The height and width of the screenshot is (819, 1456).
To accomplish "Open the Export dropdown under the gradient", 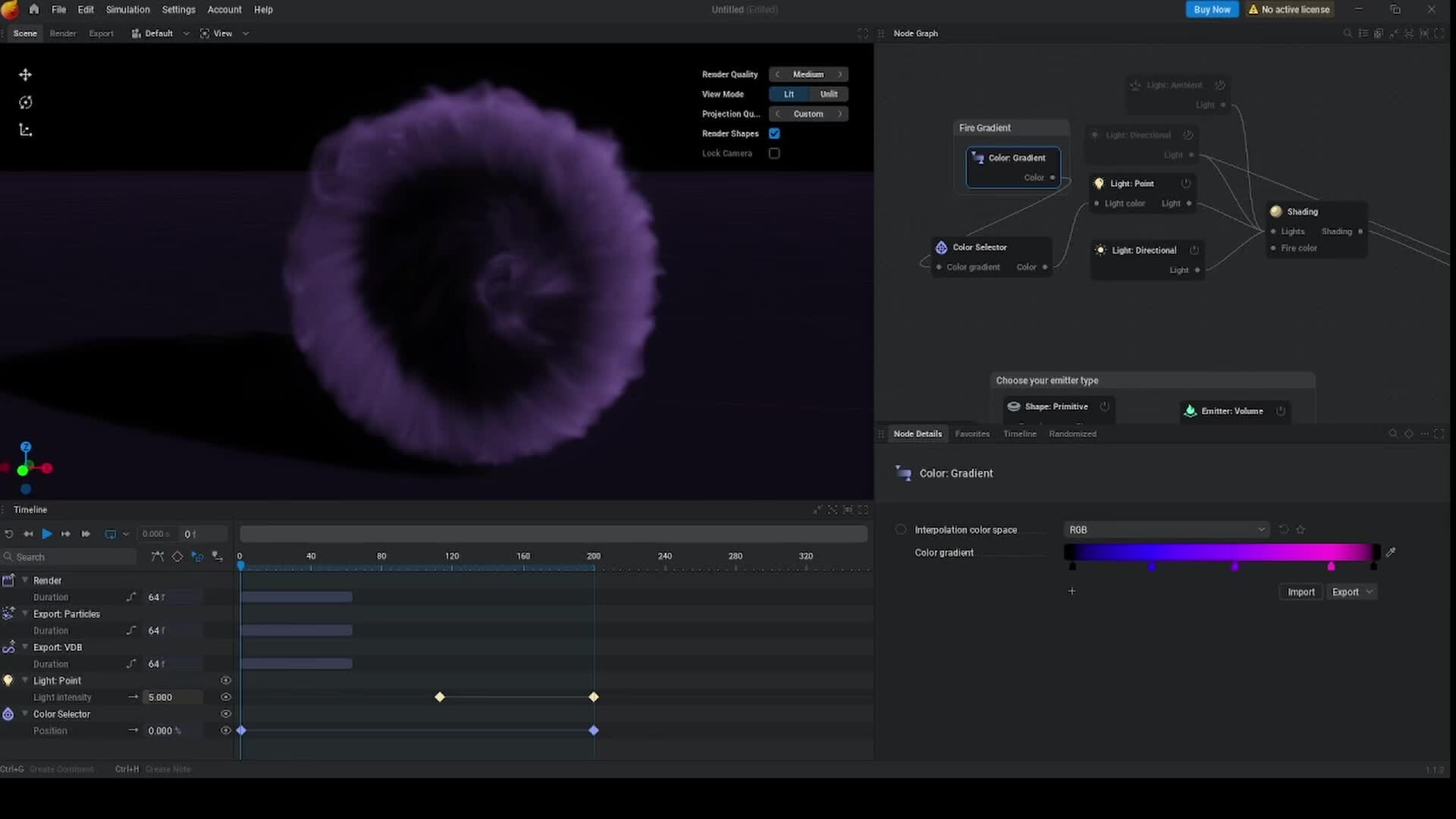I will click(1352, 592).
